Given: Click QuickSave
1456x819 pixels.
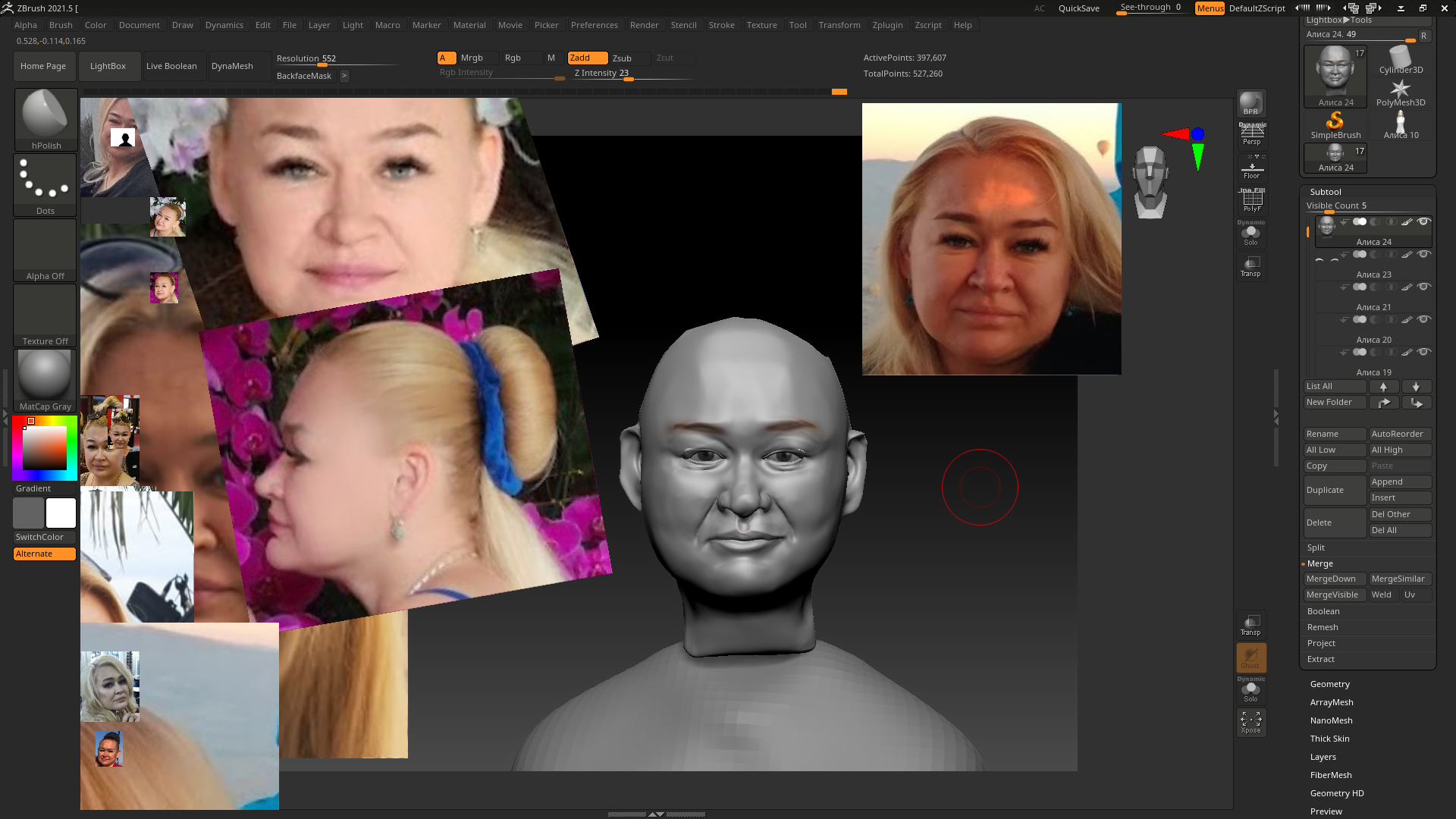Looking at the screenshot, I should [x=1079, y=8].
